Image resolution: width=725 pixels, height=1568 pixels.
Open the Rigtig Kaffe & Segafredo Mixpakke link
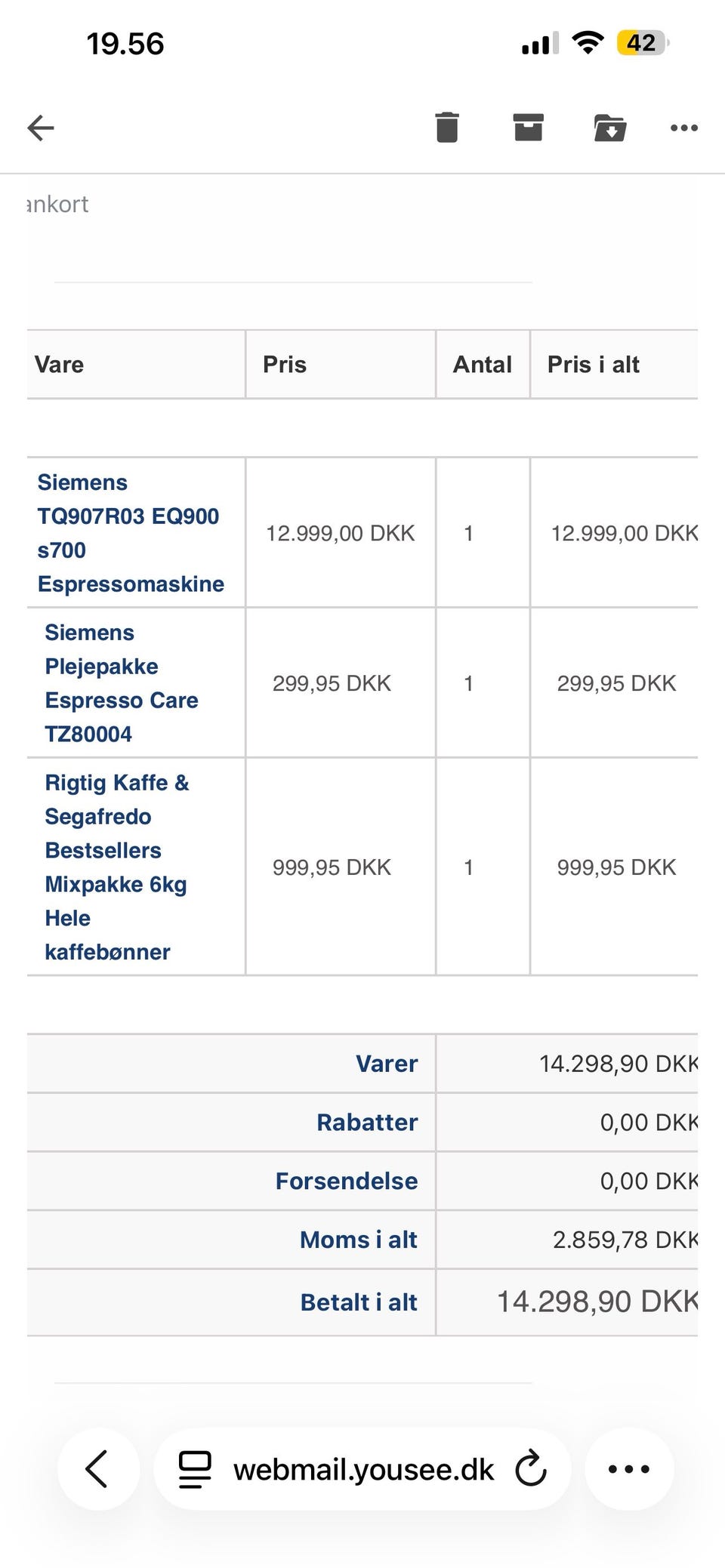pos(116,867)
